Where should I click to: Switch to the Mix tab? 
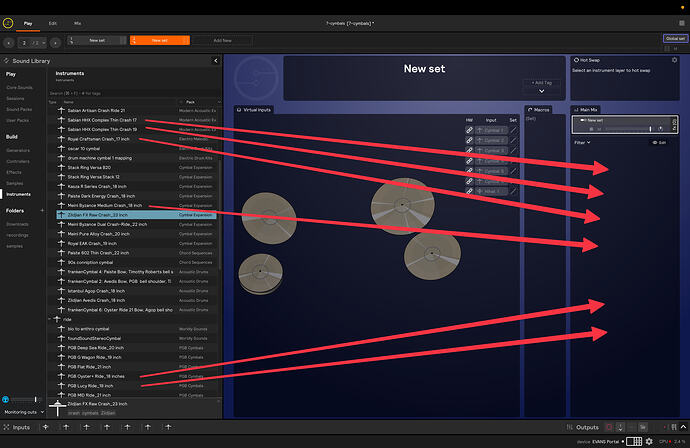[77, 23]
